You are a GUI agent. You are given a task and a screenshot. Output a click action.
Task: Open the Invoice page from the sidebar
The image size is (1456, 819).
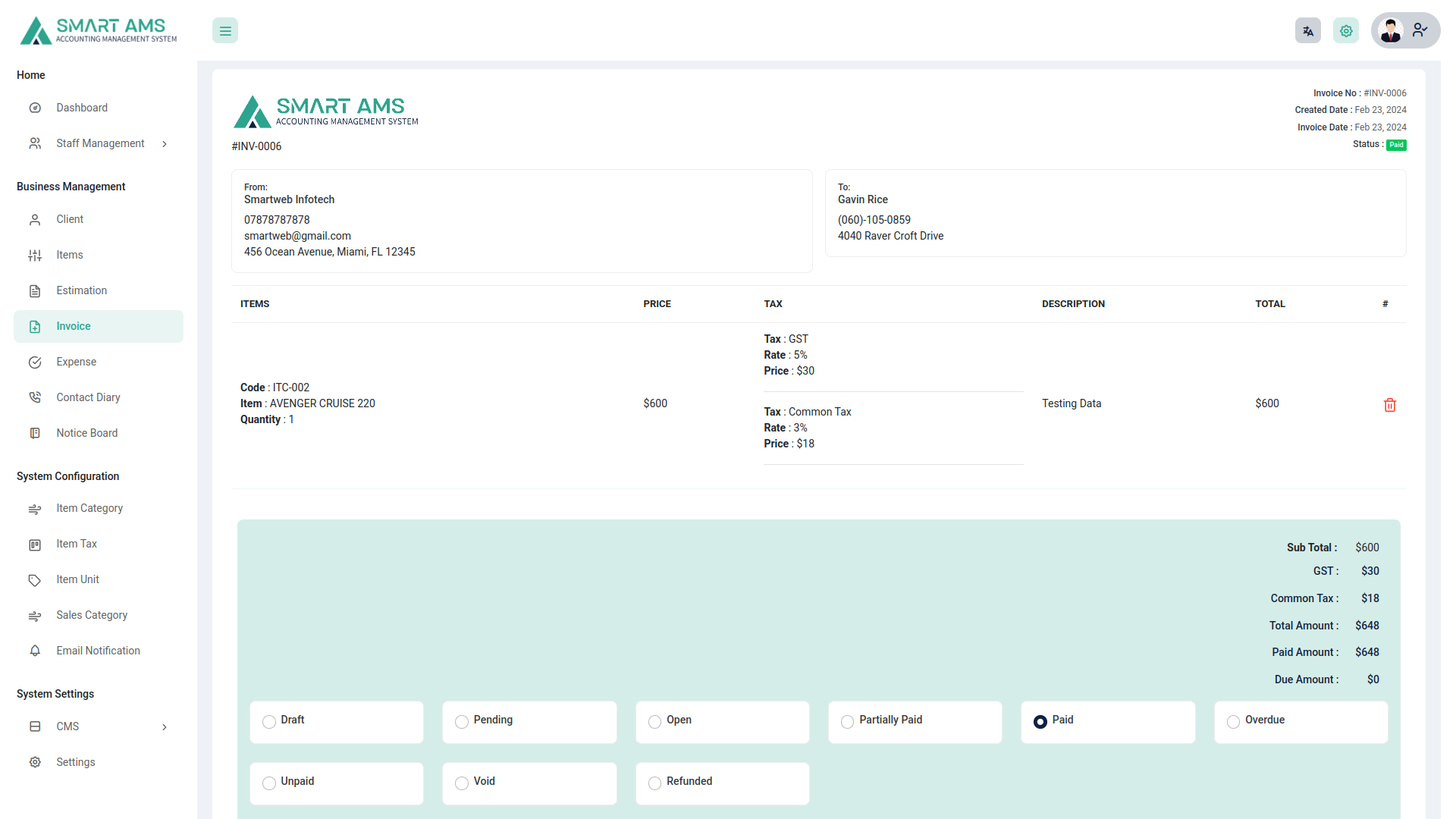pos(73,326)
